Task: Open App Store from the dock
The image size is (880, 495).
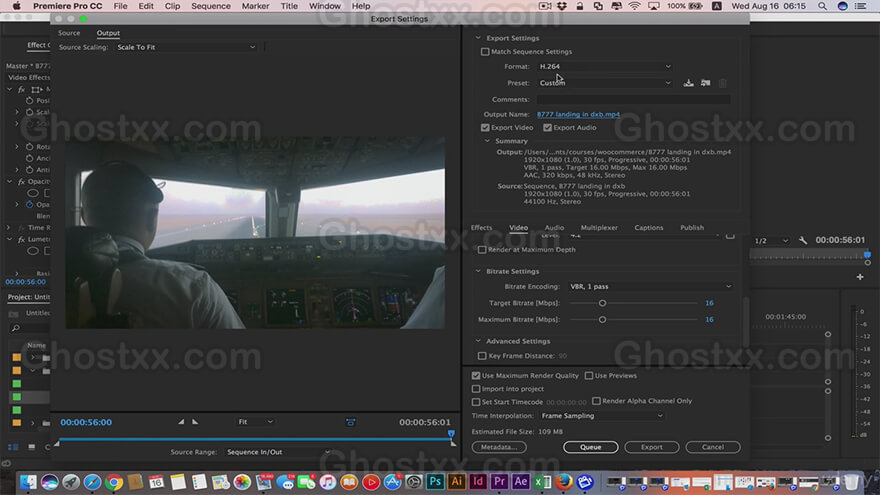Action: pos(392,482)
